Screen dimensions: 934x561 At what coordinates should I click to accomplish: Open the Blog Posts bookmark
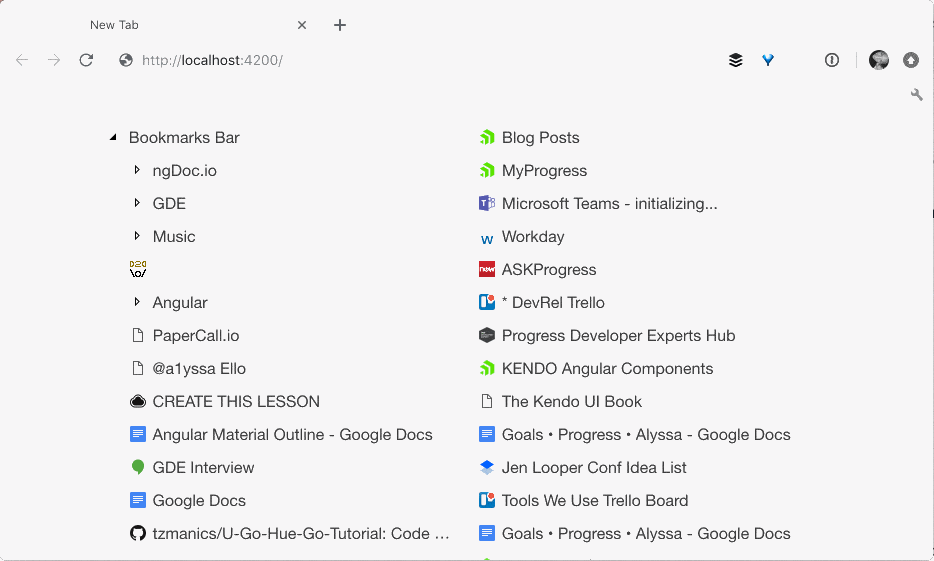point(540,138)
